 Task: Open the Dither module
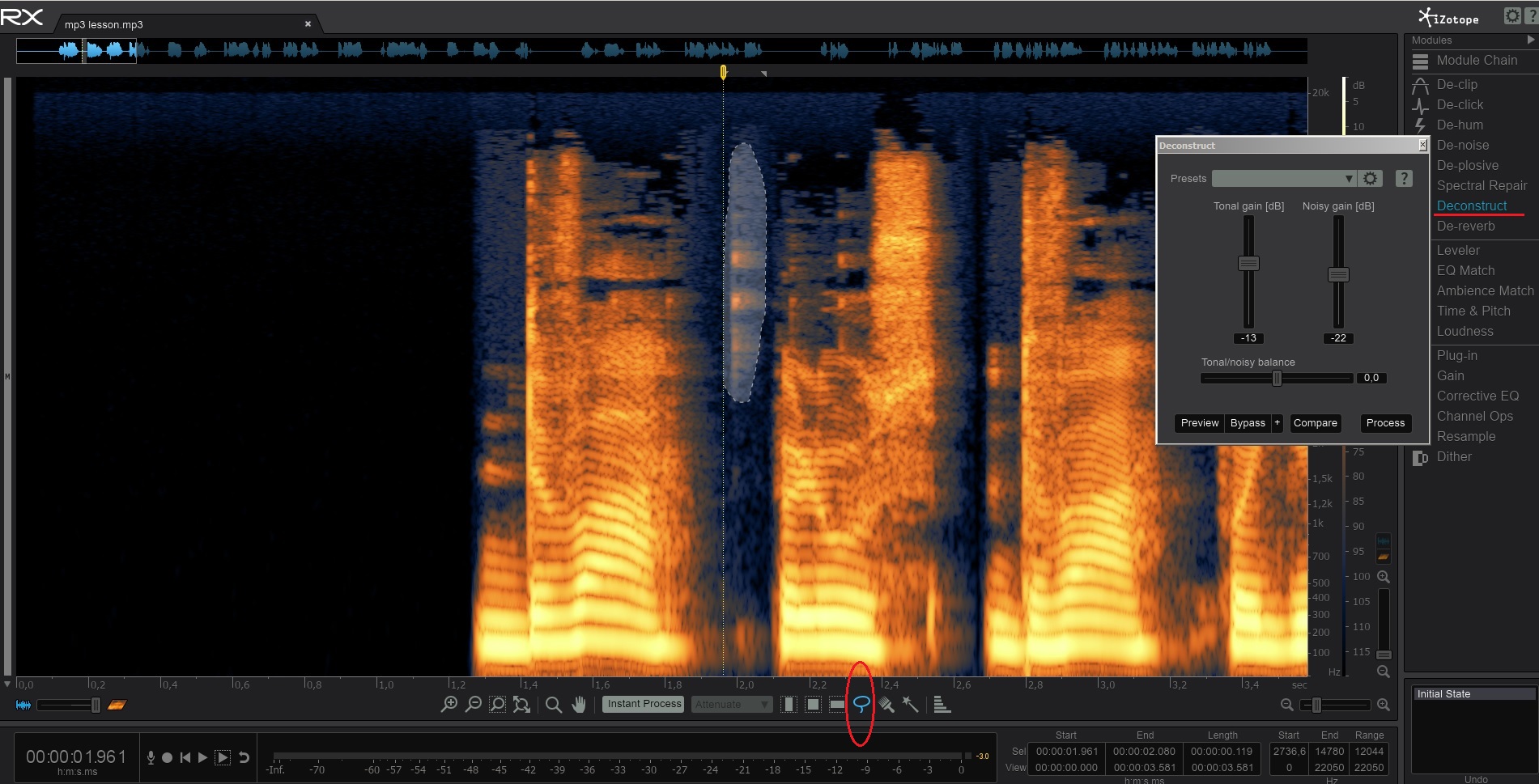pyautogui.click(x=1454, y=456)
